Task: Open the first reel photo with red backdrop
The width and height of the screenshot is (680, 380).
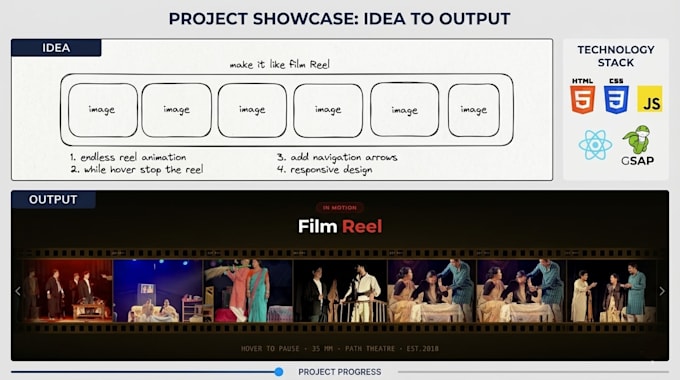Action: (x=67, y=291)
